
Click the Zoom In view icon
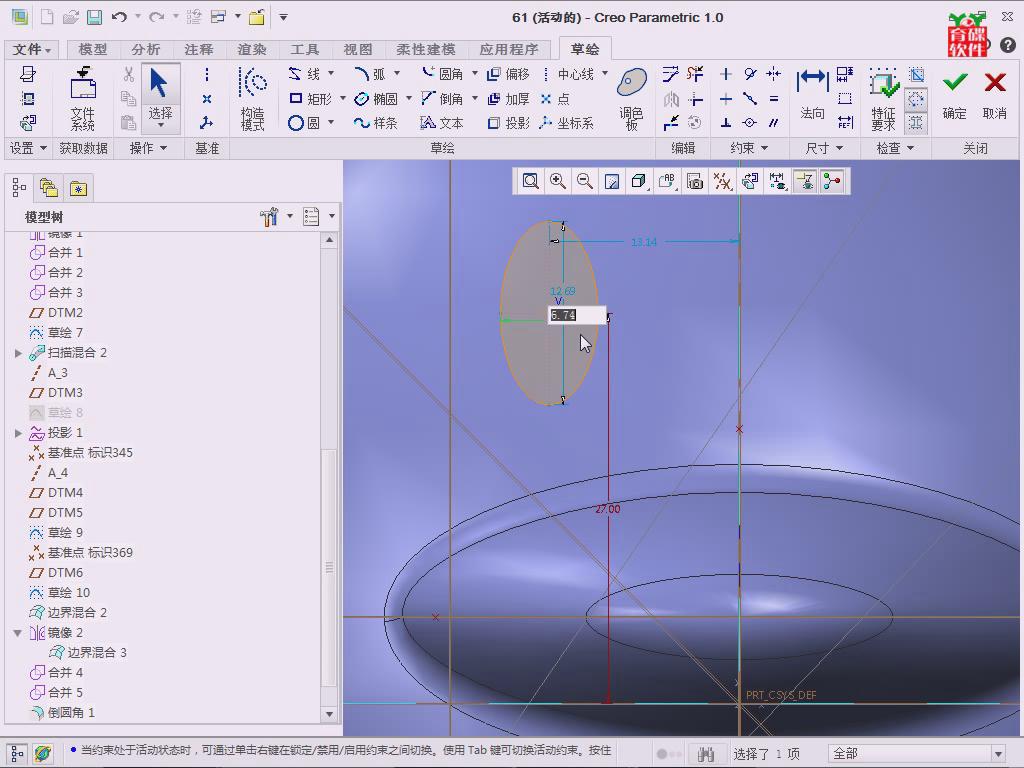[558, 181]
